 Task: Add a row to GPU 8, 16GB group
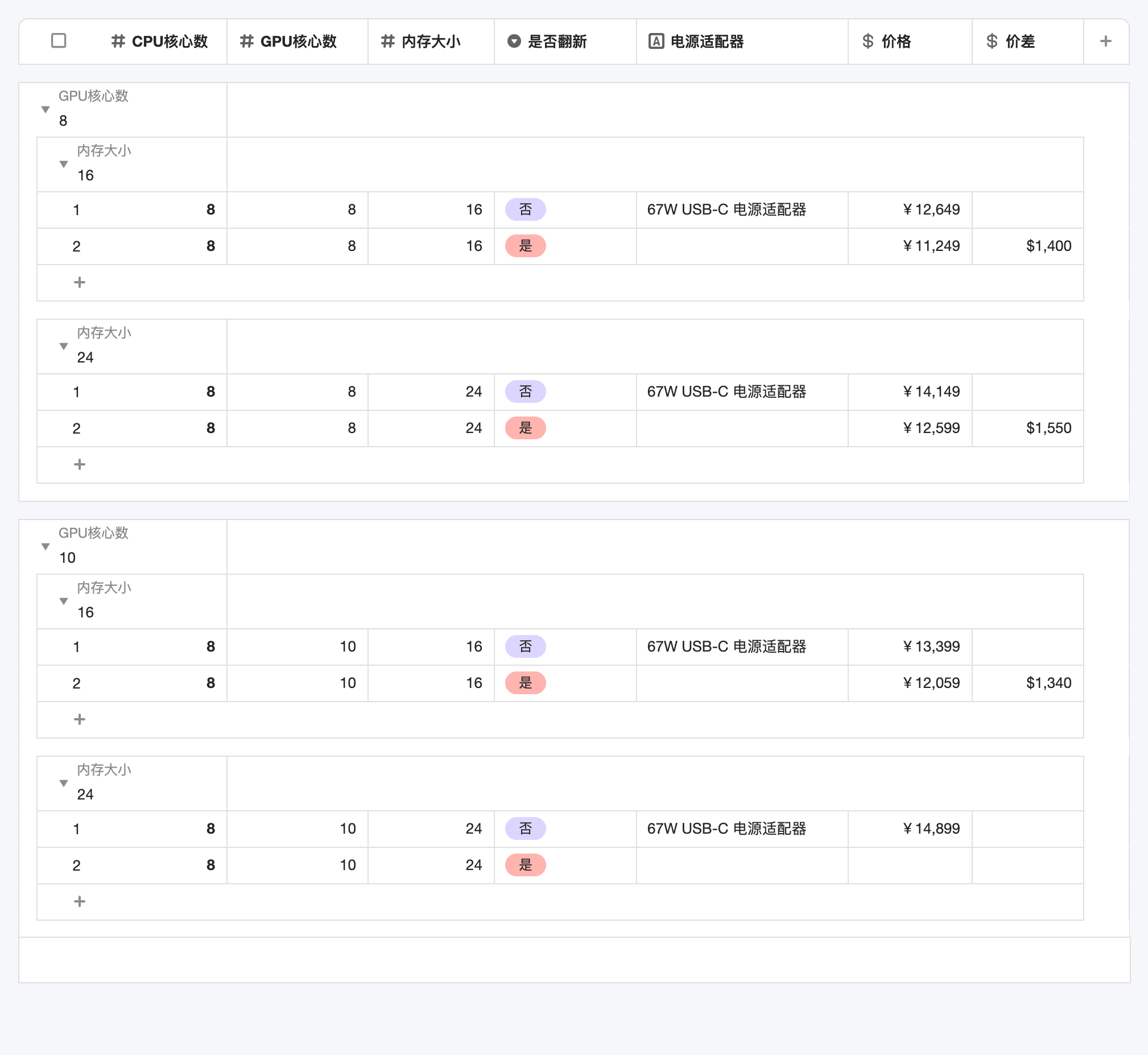click(79, 282)
